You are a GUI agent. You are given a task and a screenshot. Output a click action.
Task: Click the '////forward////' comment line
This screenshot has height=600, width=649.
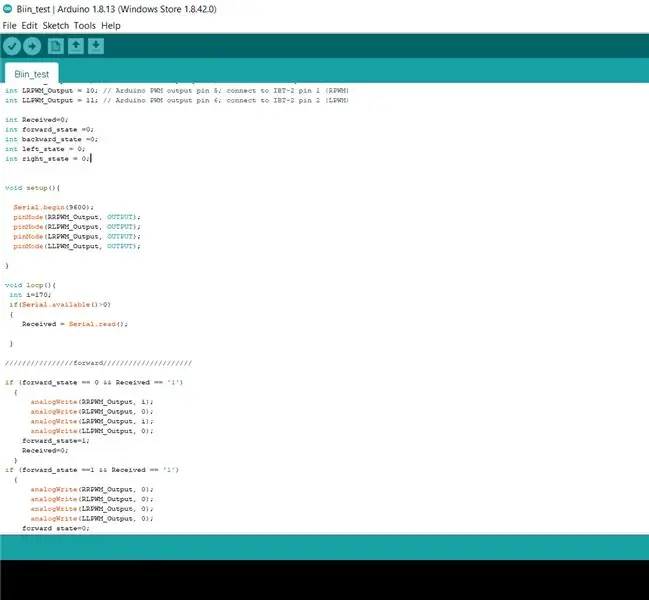tap(99, 363)
